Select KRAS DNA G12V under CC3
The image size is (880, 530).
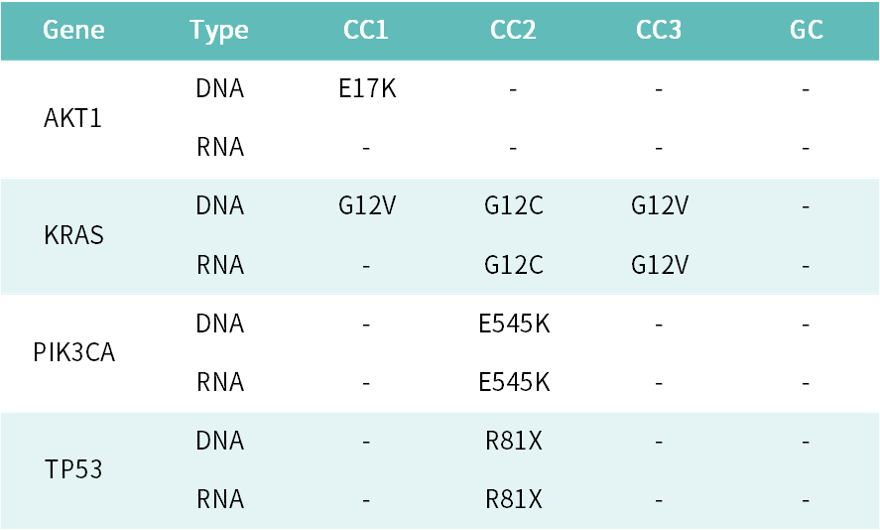point(659,207)
